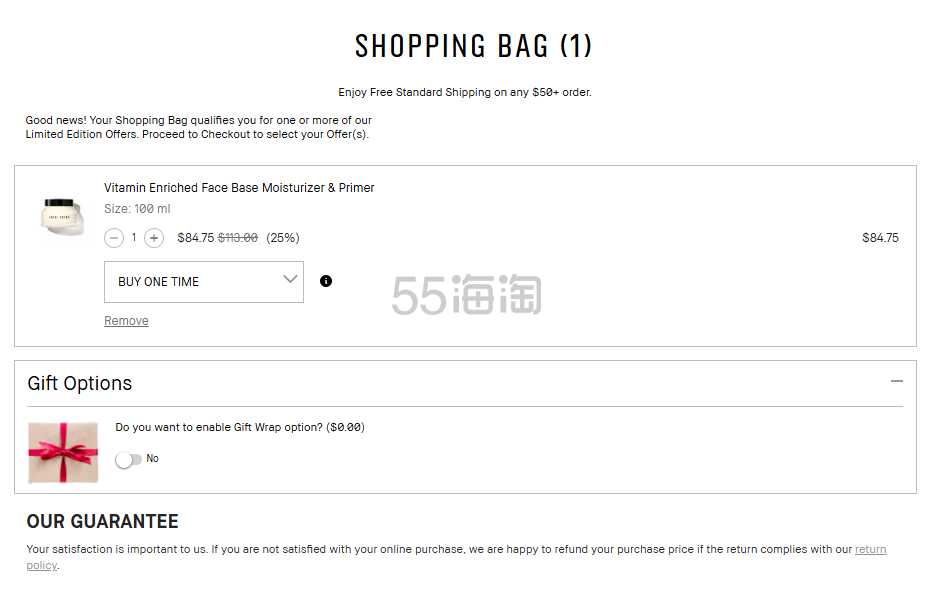Click the OUR GUARANTEE heading

(x=102, y=522)
